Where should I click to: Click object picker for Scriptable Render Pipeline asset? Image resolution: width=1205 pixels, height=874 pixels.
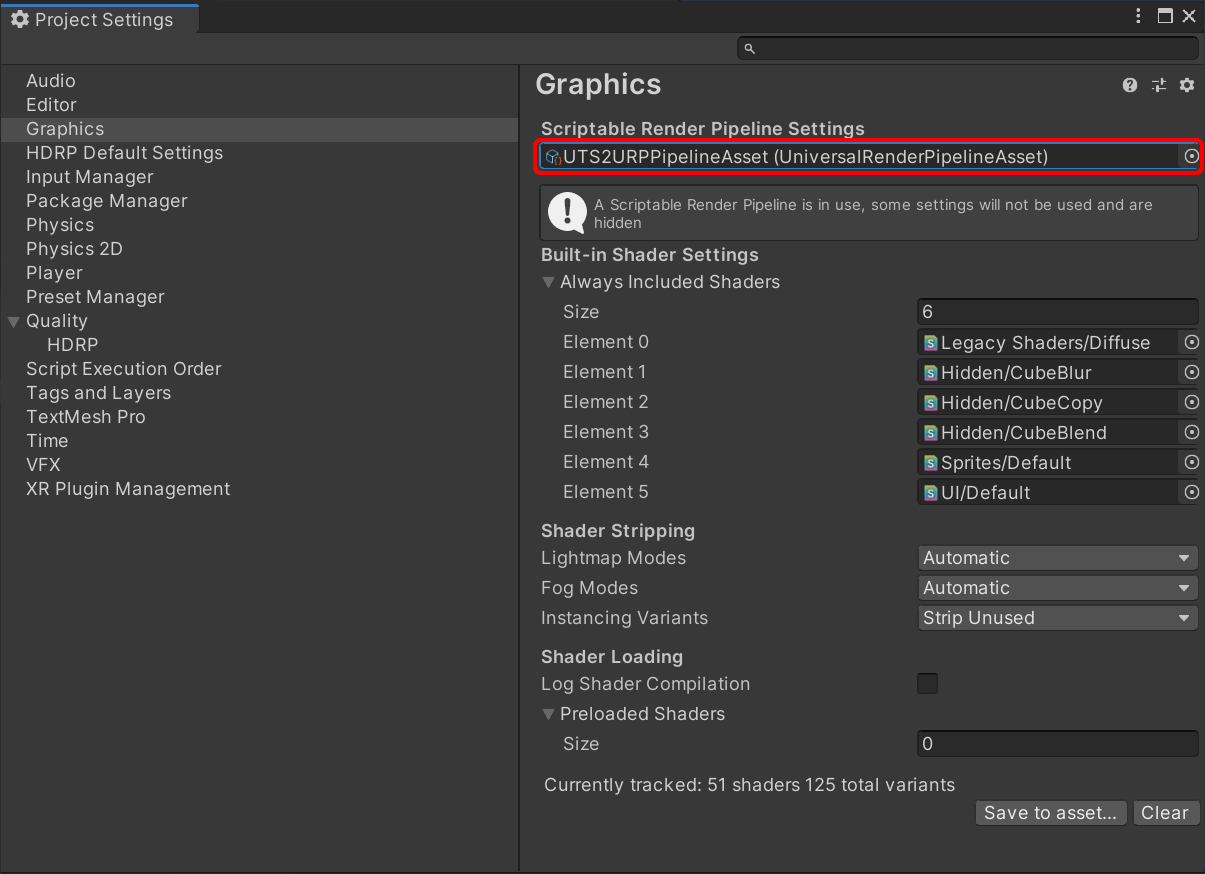pyautogui.click(x=1191, y=157)
